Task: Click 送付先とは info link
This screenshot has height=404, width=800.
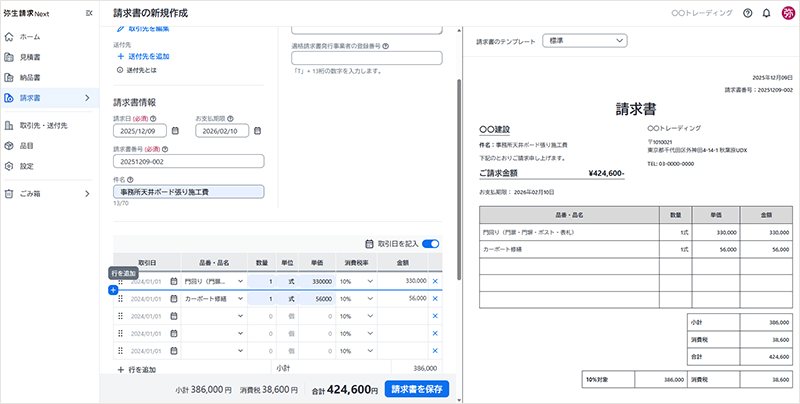Action: [x=137, y=70]
